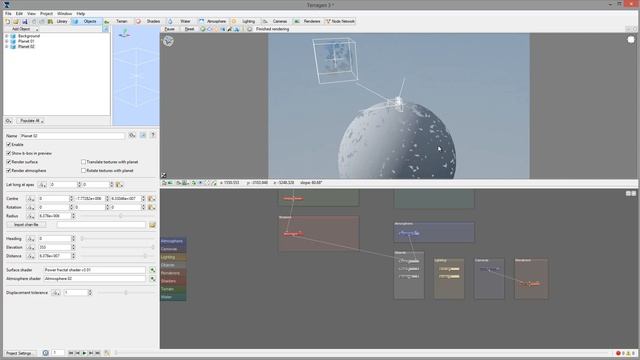Toggle the Enable checkbox
The height and width of the screenshot is (360, 640).
9,144
